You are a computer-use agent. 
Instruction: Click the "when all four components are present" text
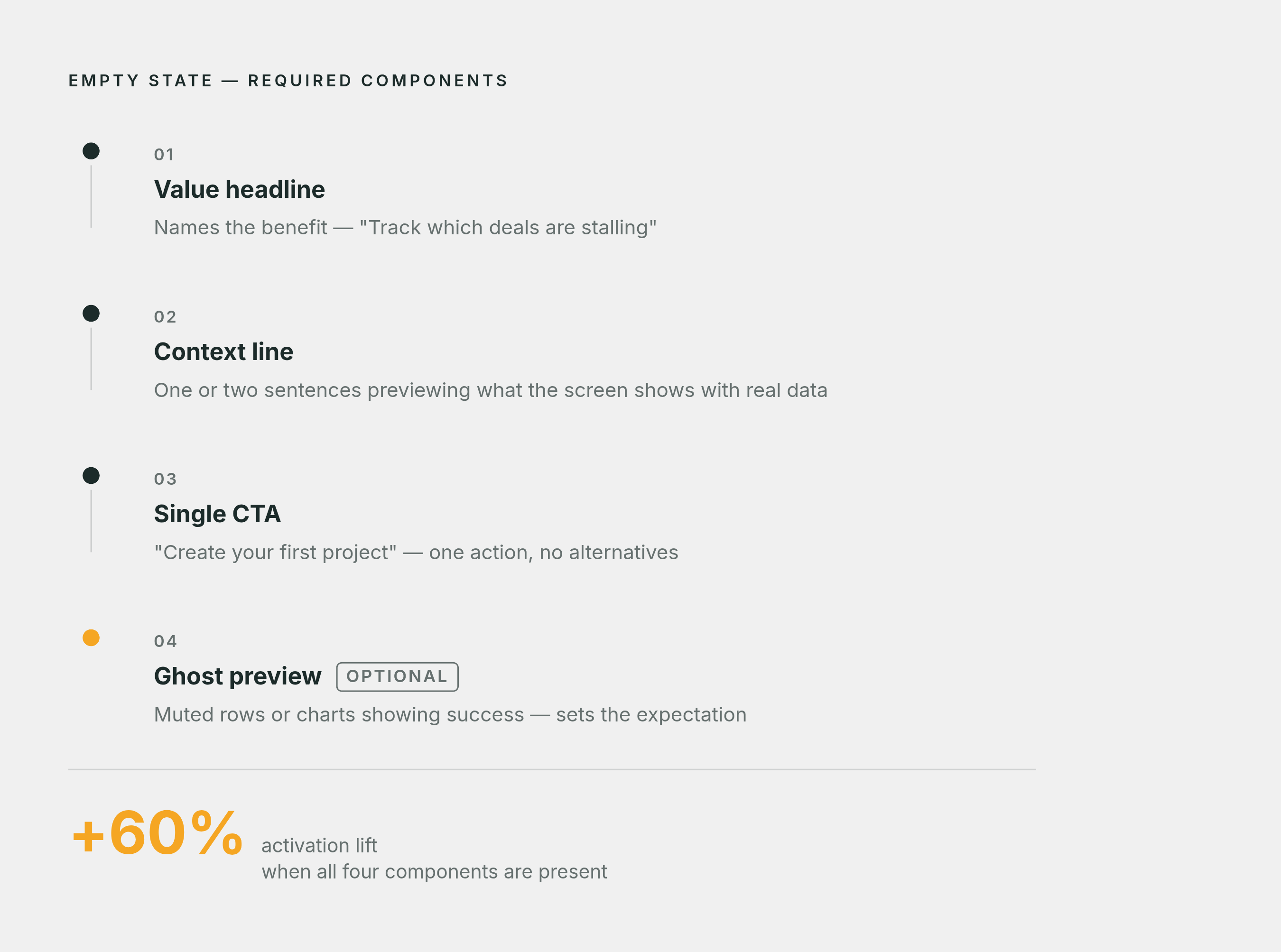point(435,872)
